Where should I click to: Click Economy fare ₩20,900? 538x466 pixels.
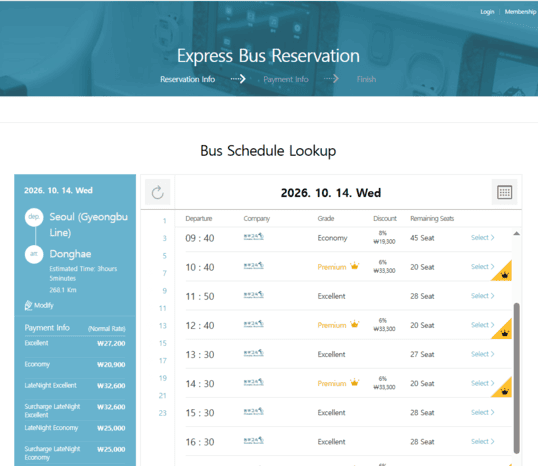click(x=75, y=364)
